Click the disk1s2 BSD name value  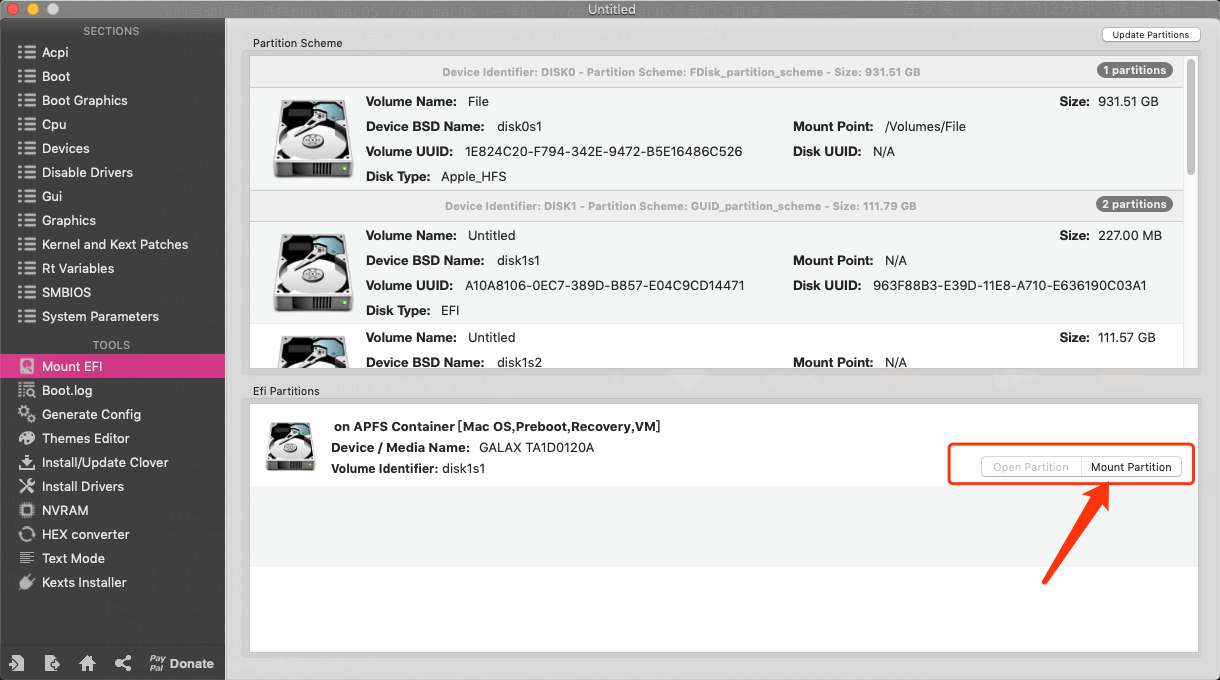[519, 363]
